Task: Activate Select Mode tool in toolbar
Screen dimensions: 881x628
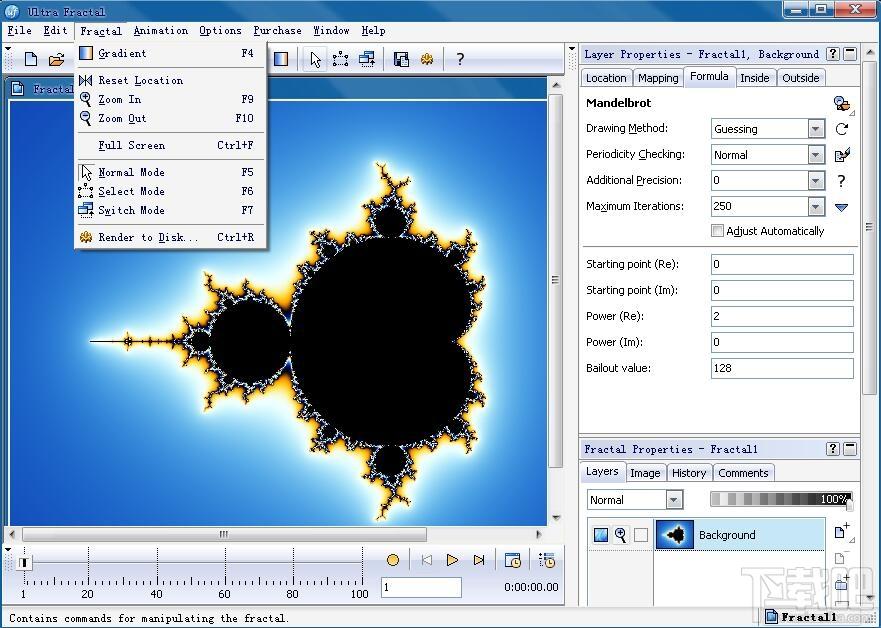Action: (x=340, y=59)
